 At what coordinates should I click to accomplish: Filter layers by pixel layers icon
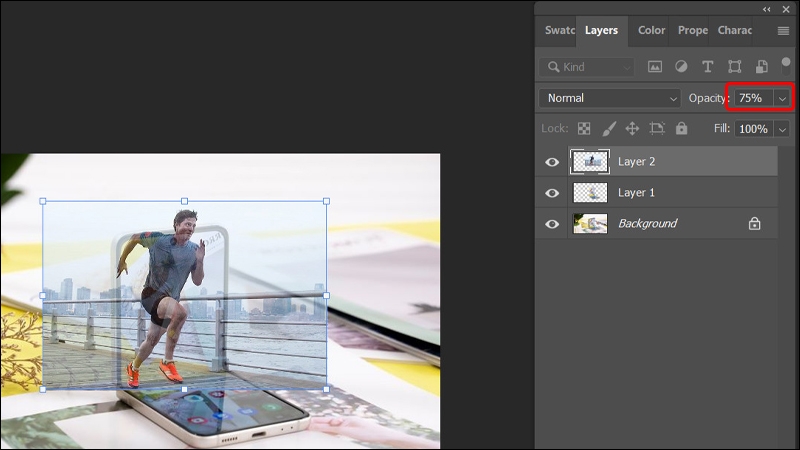655,67
